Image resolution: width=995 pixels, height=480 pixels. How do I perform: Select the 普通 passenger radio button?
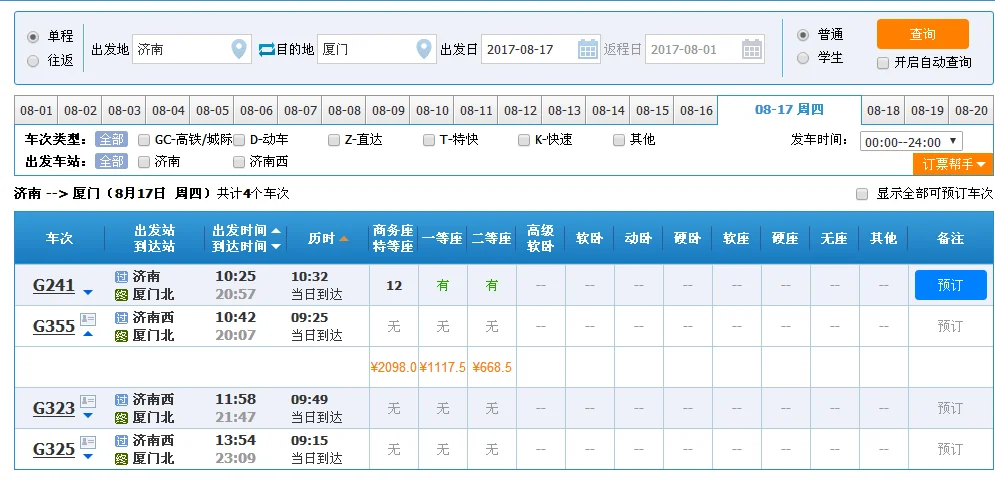(803, 35)
